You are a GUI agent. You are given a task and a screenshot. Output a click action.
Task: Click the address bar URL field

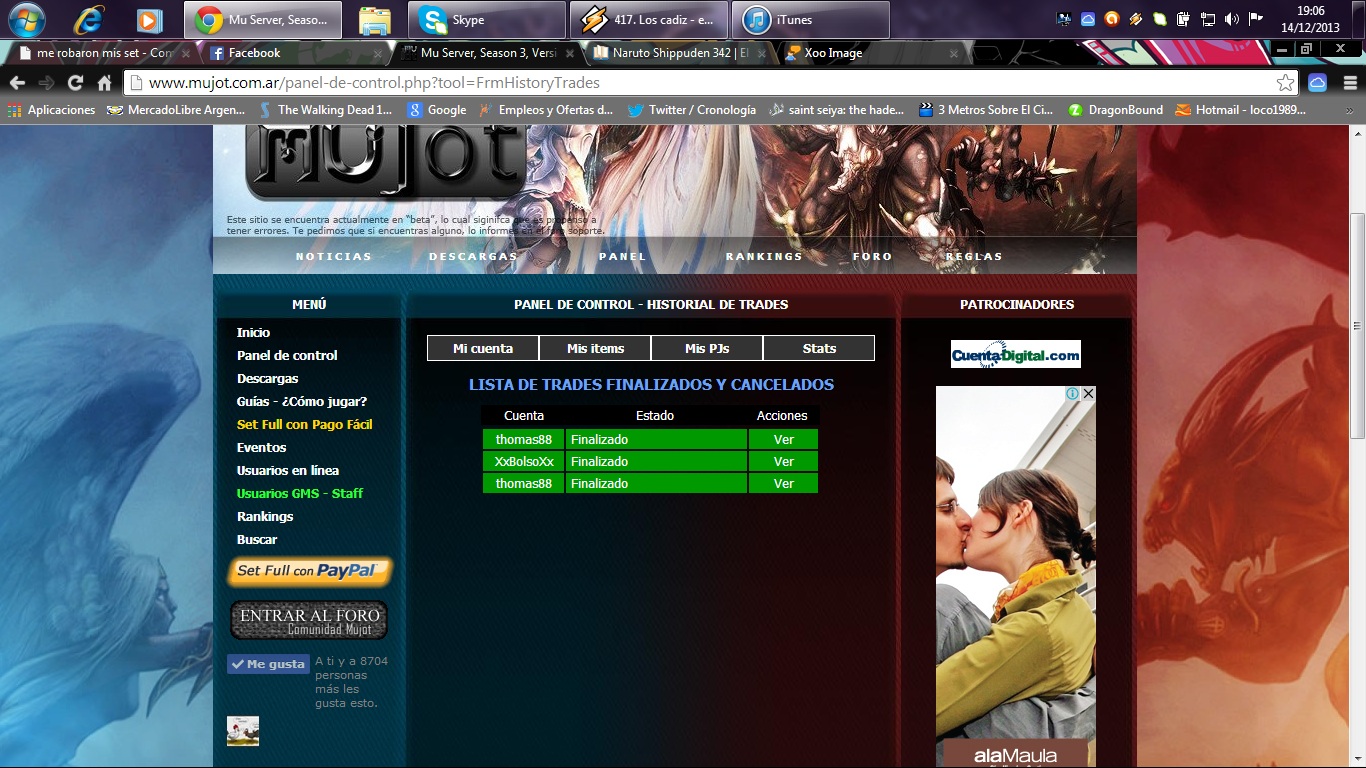click(x=700, y=83)
